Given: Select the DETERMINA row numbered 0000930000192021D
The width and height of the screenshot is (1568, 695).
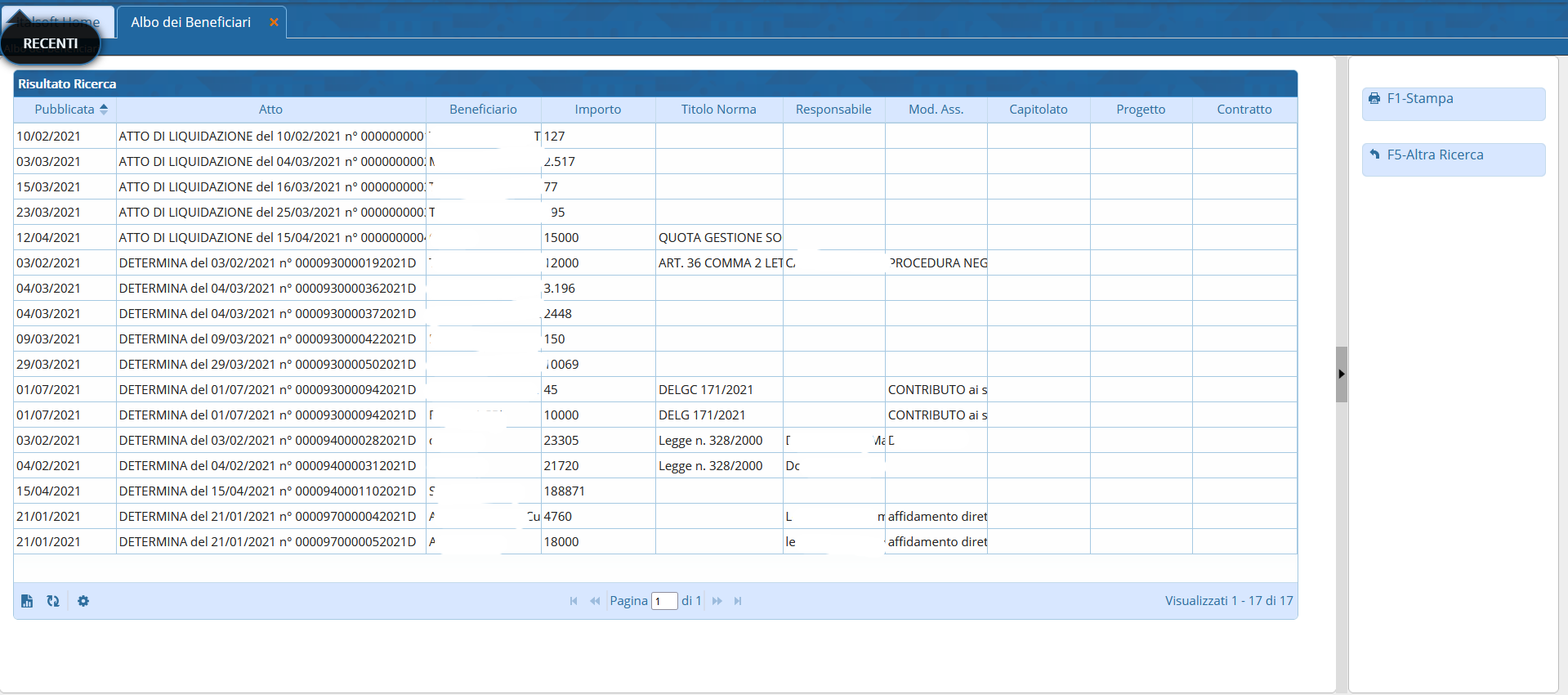Looking at the screenshot, I should coord(267,263).
